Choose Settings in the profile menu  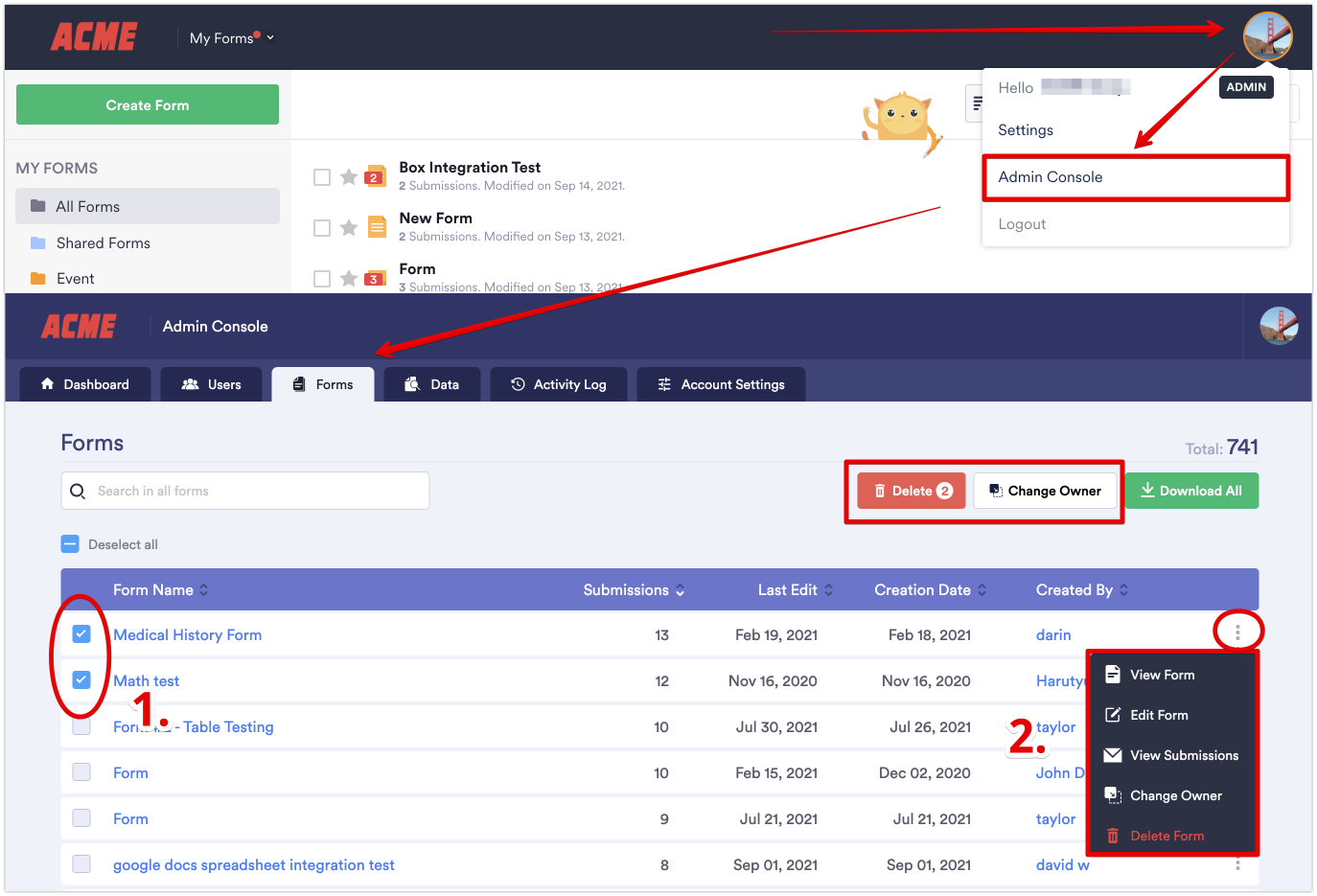click(1026, 130)
